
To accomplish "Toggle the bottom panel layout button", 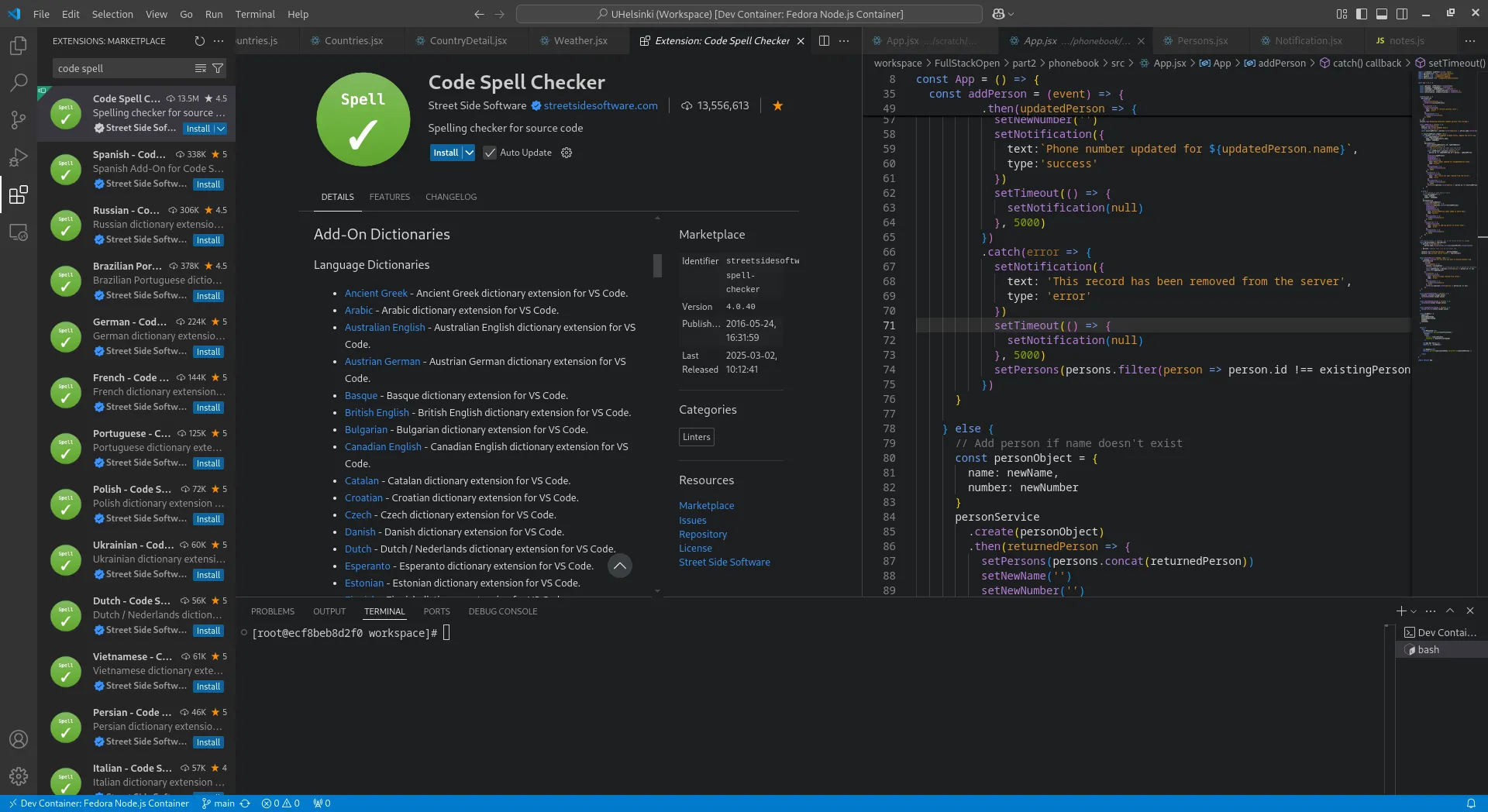I will 1382,14.
